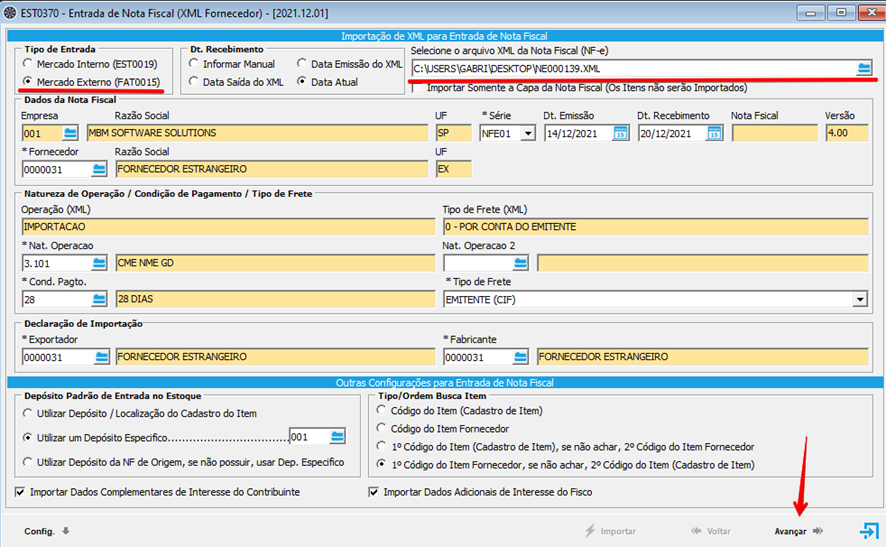Click the UF field showing EX
This screenshot has height=547, width=886.
click(x=454, y=169)
